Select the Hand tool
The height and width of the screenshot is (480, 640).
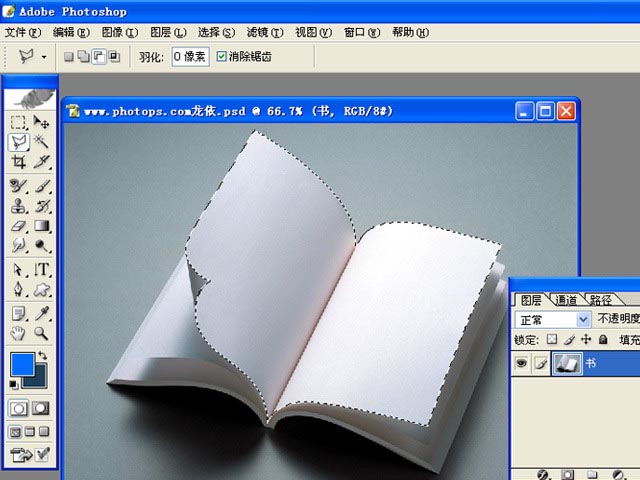[19, 333]
